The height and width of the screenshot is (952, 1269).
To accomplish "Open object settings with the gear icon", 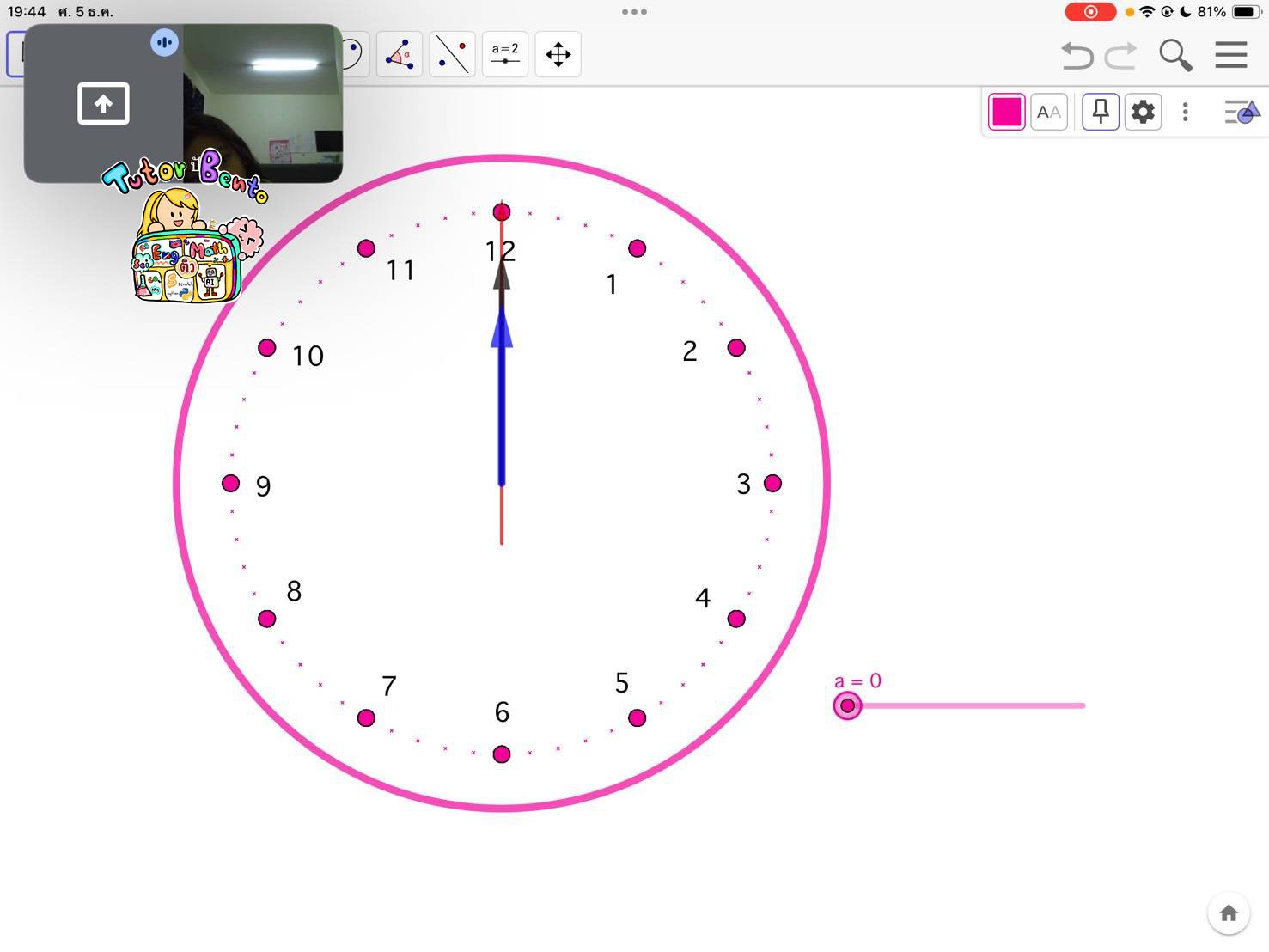I will [1143, 112].
